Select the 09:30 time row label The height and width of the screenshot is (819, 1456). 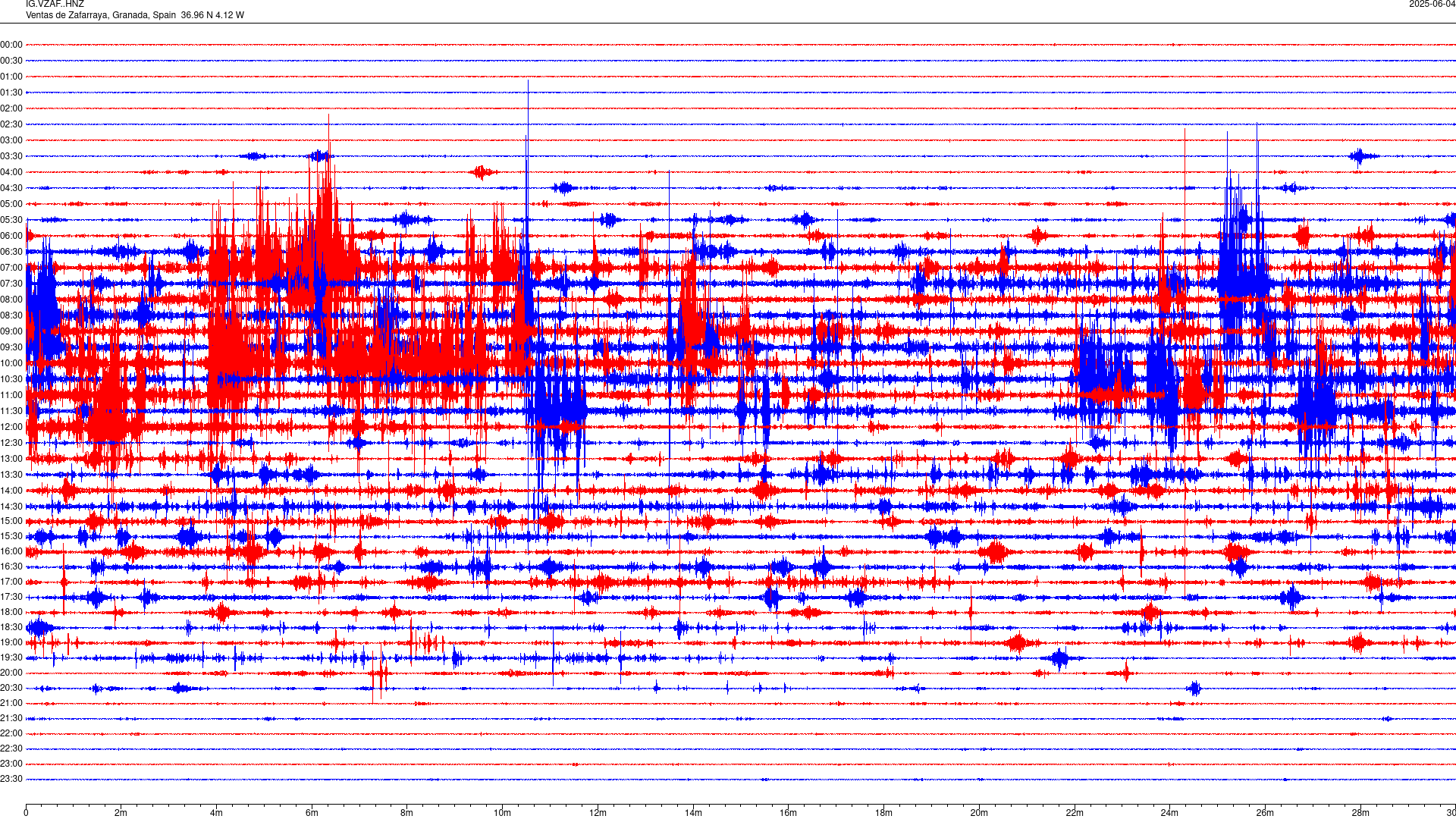pos(11,347)
